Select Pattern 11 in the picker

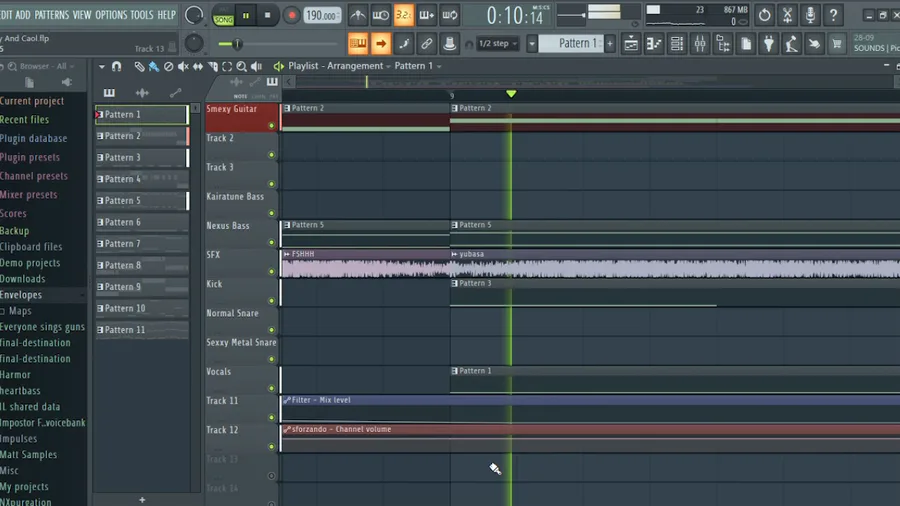point(142,330)
